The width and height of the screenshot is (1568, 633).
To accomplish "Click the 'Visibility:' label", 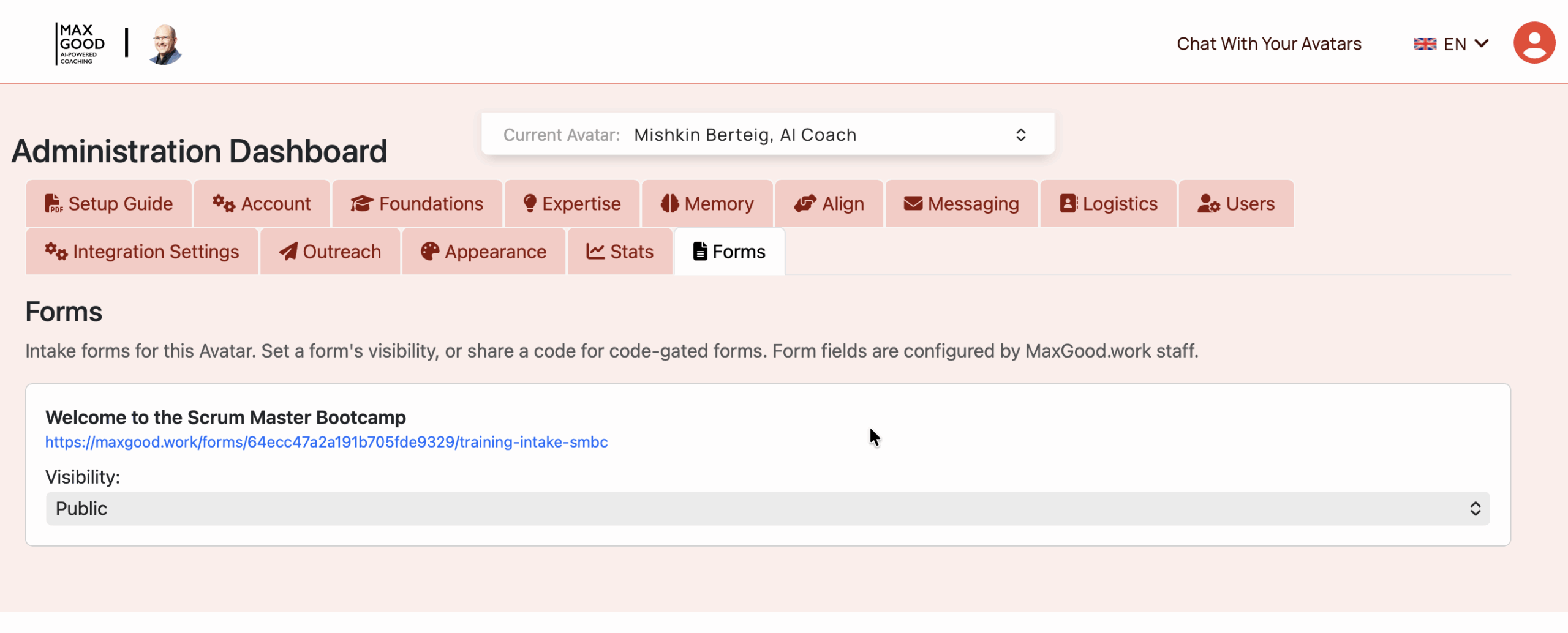I will [x=83, y=477].
